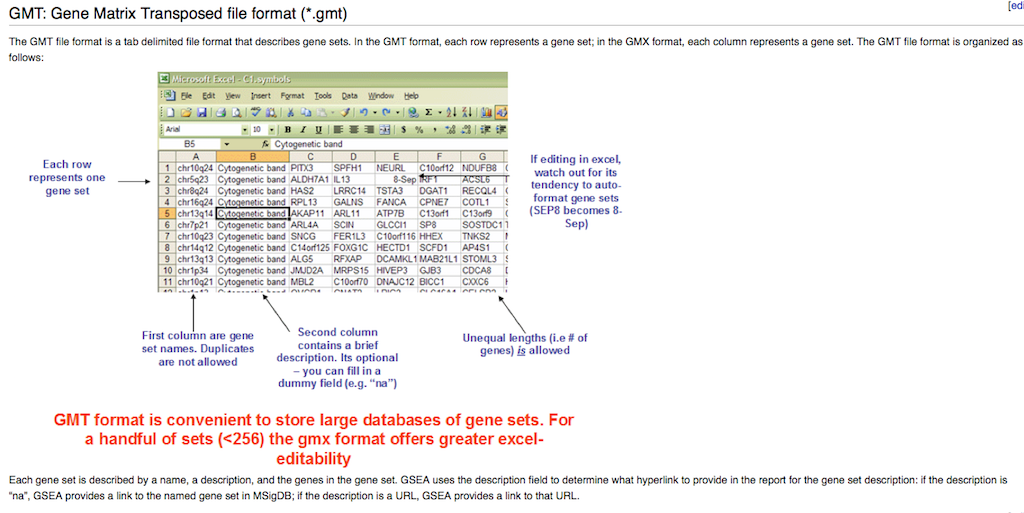Toggle Italic formatting button
Viewport: 1024px width, 513px height.
[x=303, y=130]
